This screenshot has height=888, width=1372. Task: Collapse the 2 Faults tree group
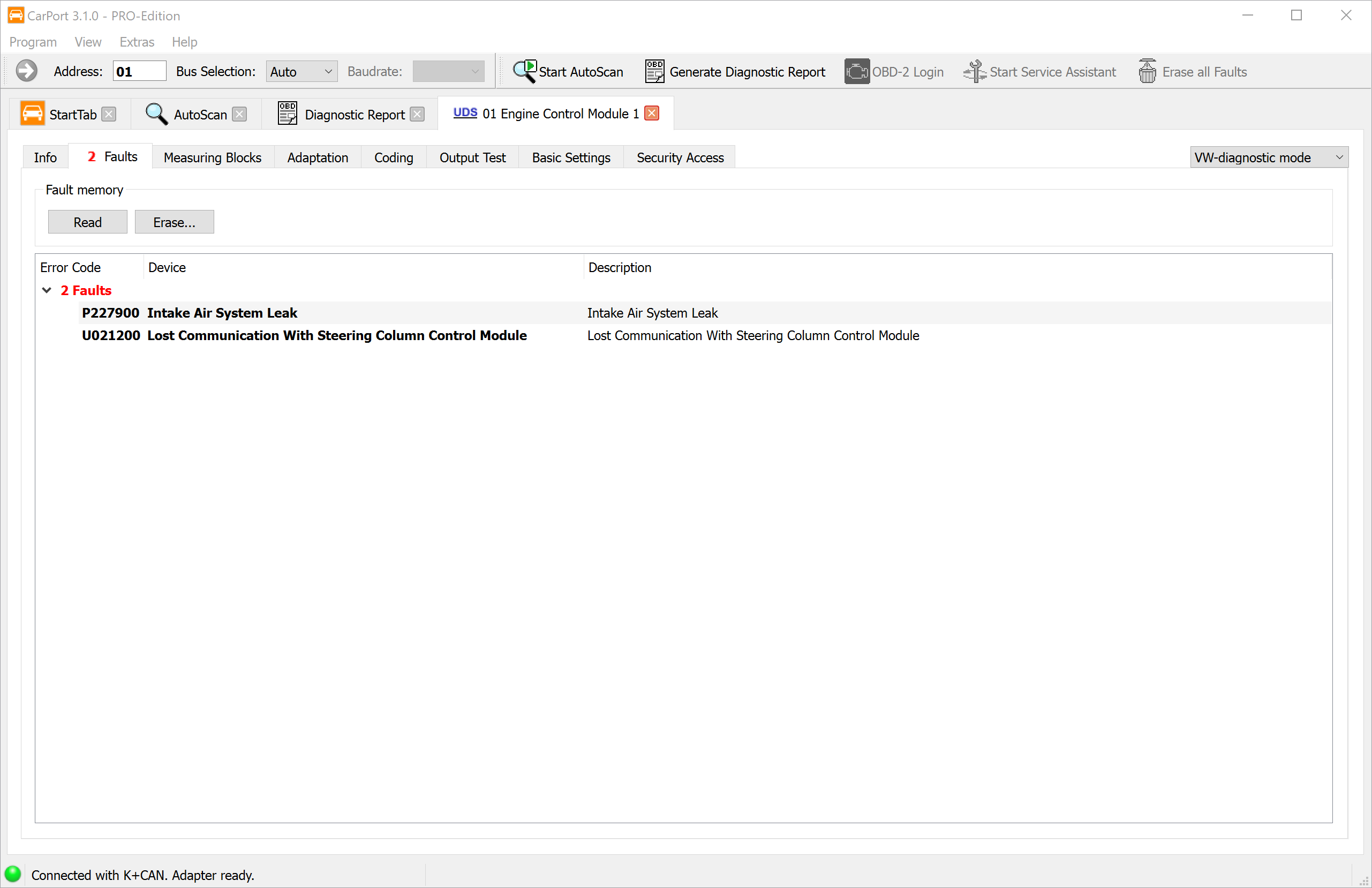47,290
